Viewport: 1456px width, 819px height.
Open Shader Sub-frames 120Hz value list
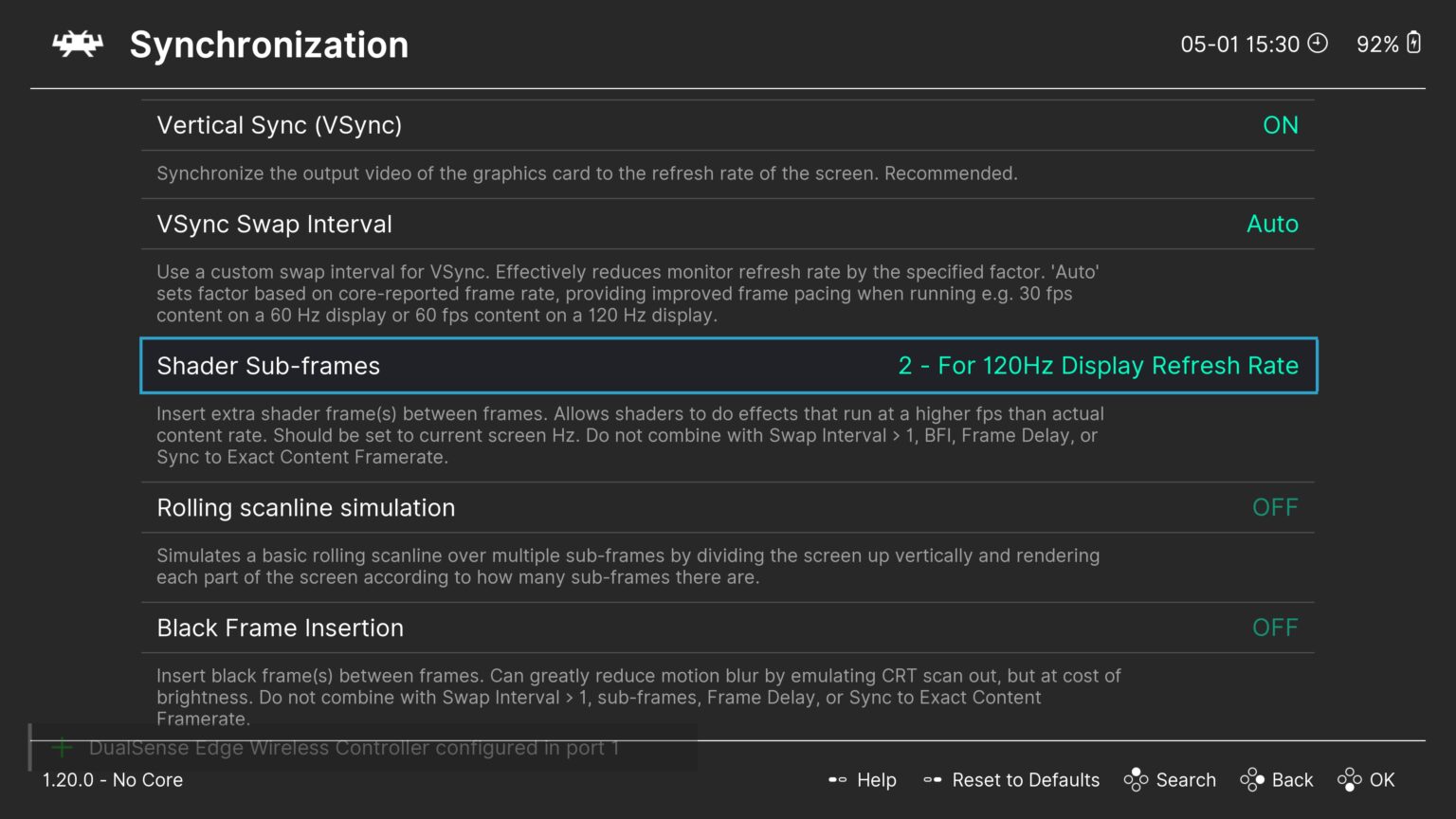coord(1098,366)
